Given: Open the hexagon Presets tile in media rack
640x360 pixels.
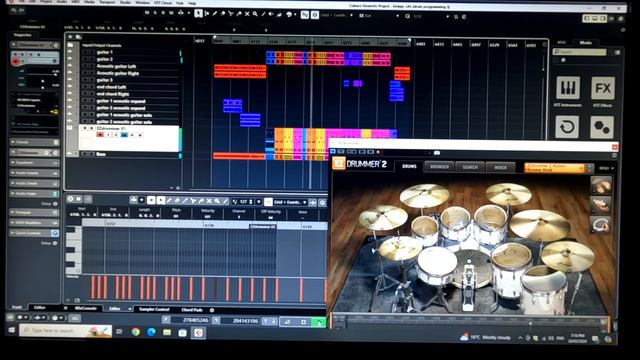Looking at the screenshot, I should [x=602, y=127].
